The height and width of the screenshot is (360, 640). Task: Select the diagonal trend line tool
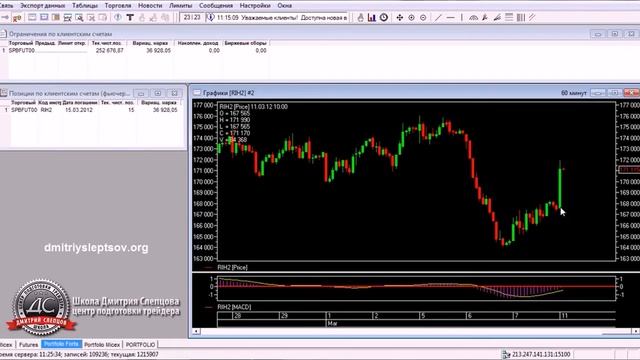click(x=438, y=18)
